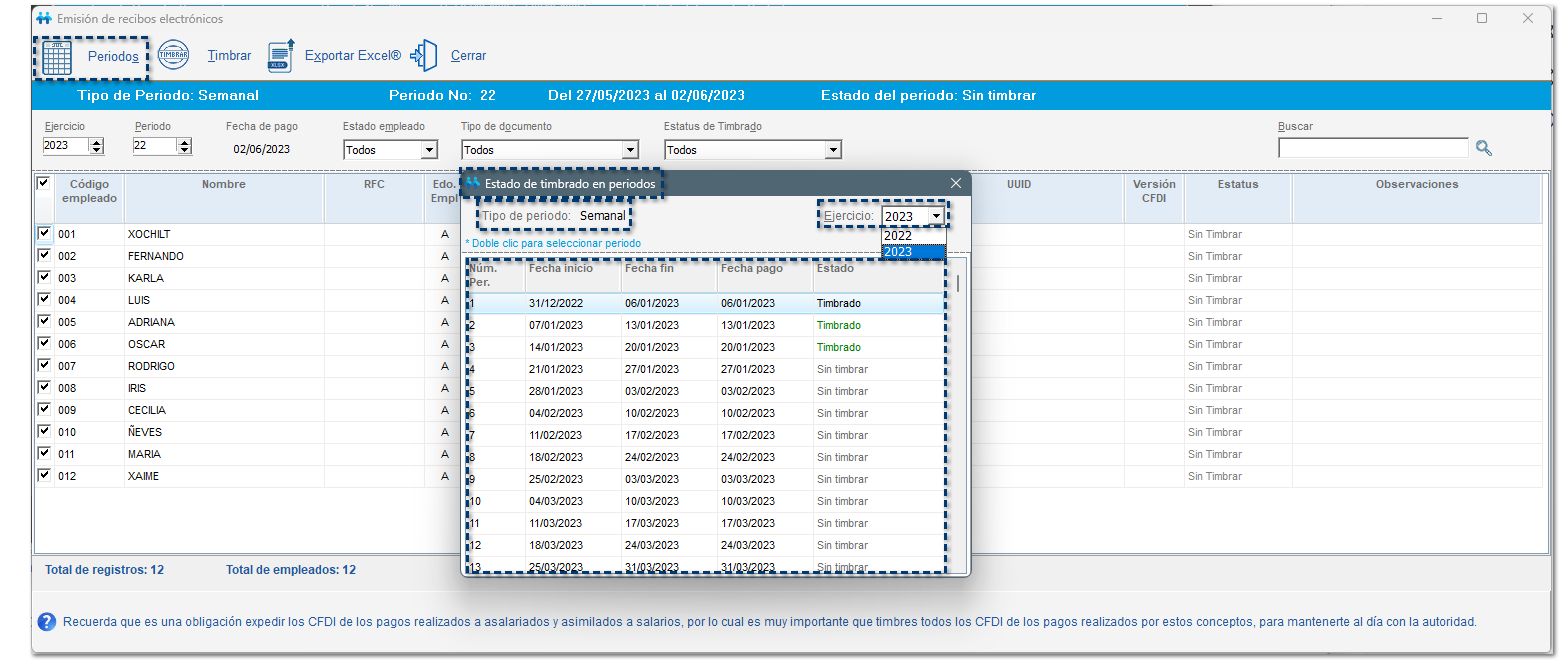Image resolution: width=1562 pixels, height=663 pixels.
Task: Click the Periodo number stepper arrows
Action: [184, 146]
